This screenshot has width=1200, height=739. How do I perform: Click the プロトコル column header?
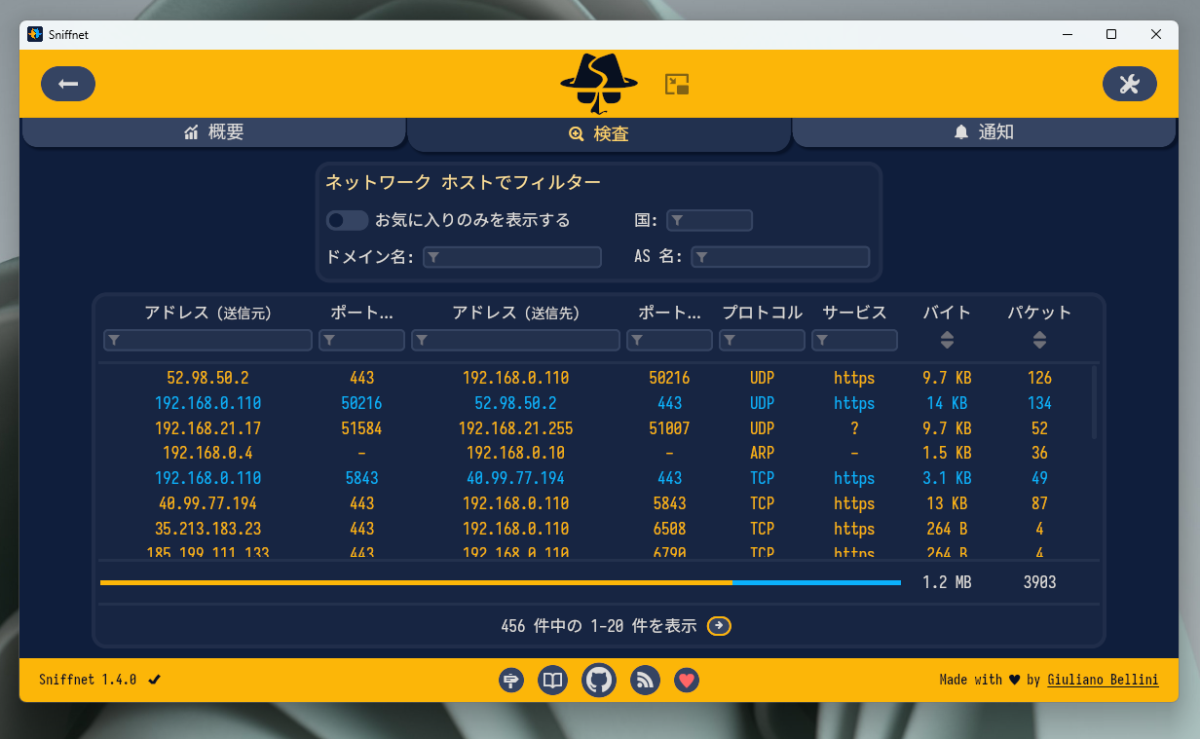pos(762,313)
